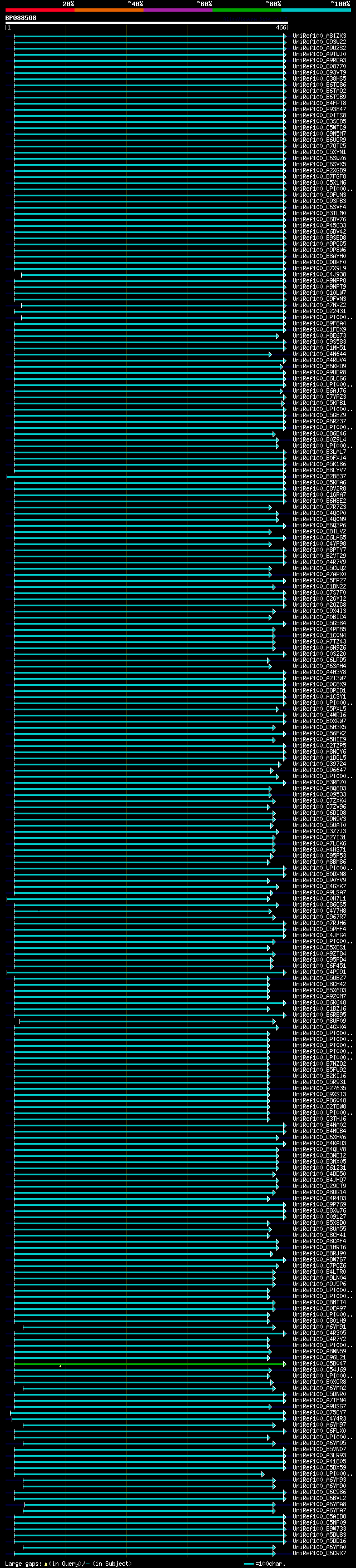This screenshot has width=356, height=1568.
Task: Open hit UniRef100_C5DNR0
Action: tap(319, 1395)
